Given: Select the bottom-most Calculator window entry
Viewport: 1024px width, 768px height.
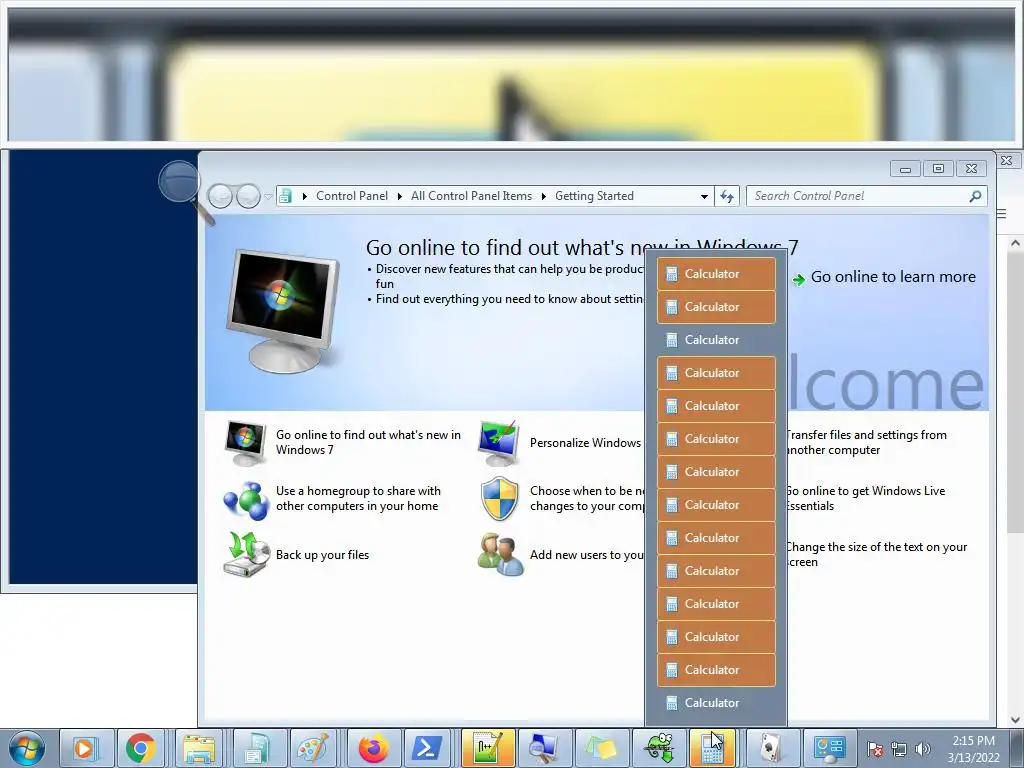Looking at the screenshot, I should 716,703.
